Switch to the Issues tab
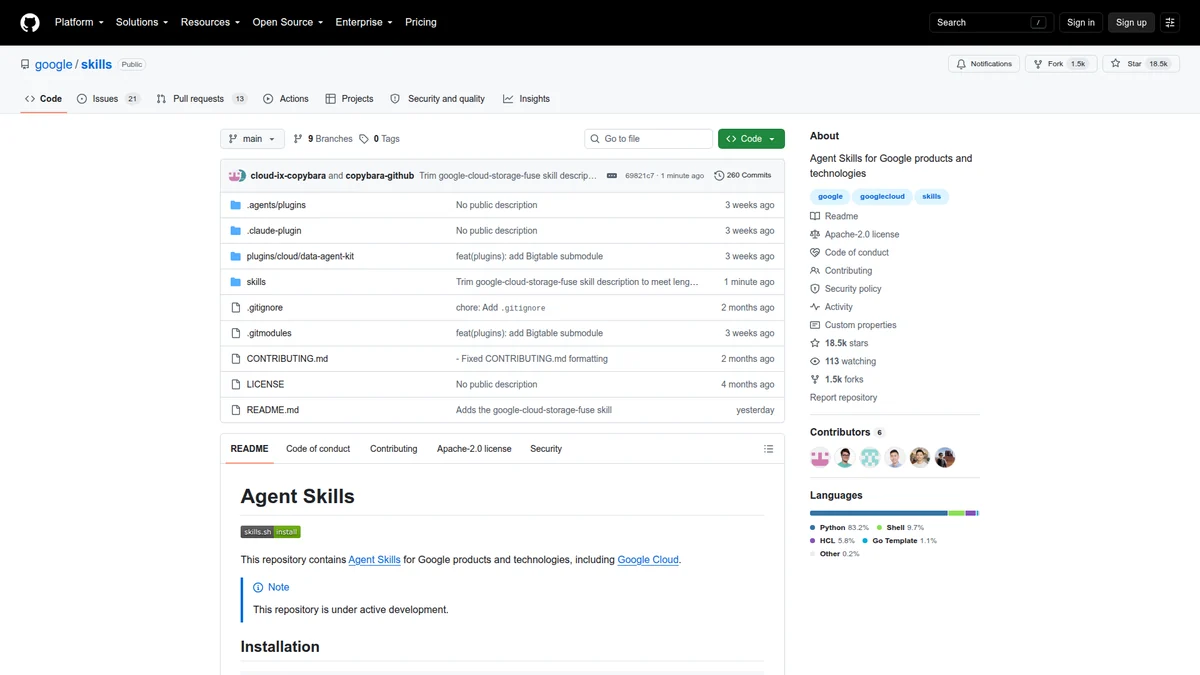 tap(108, 99)
